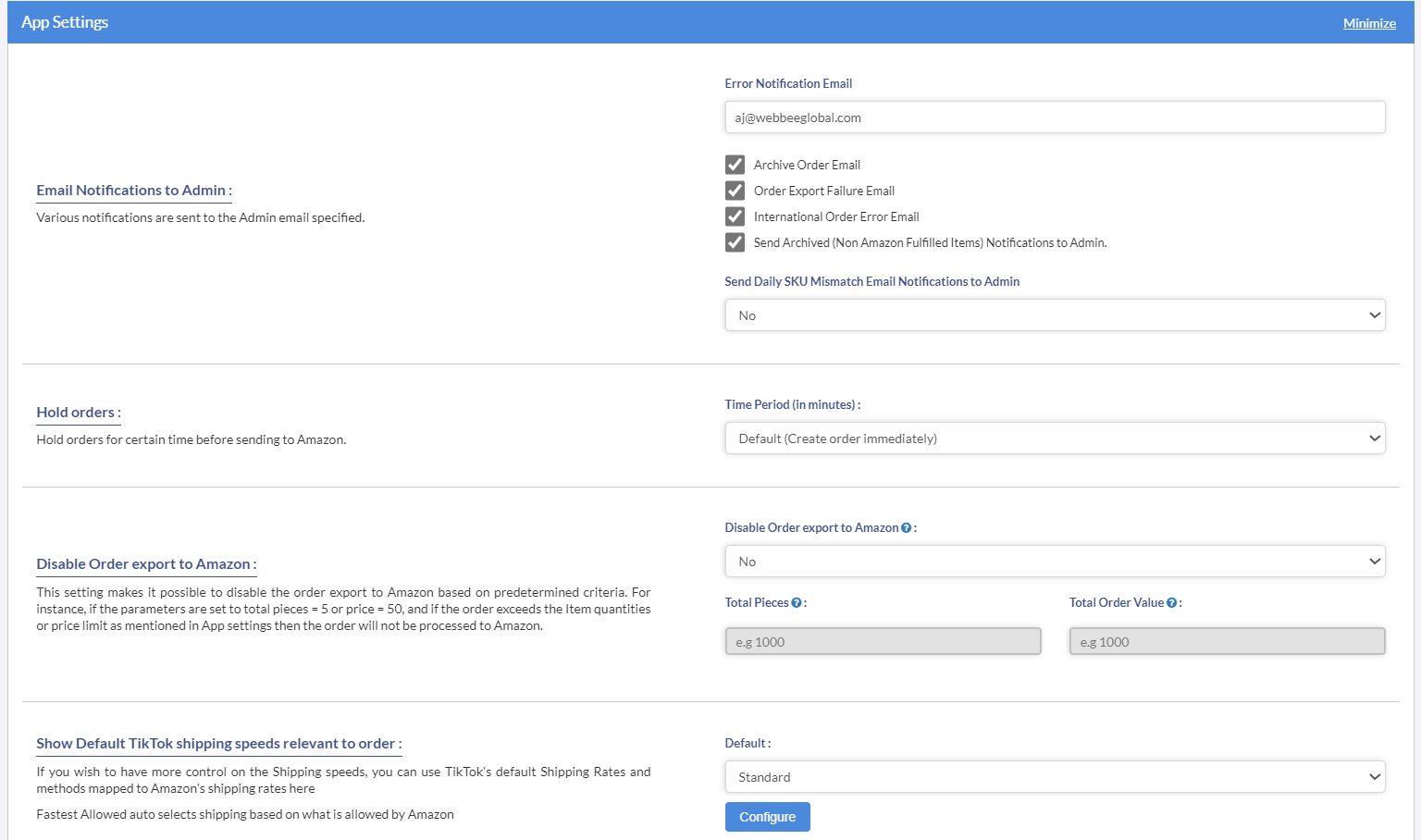Click help icon next to Total Pieces
Viewport: 1421px width, 840px height.
797,603
